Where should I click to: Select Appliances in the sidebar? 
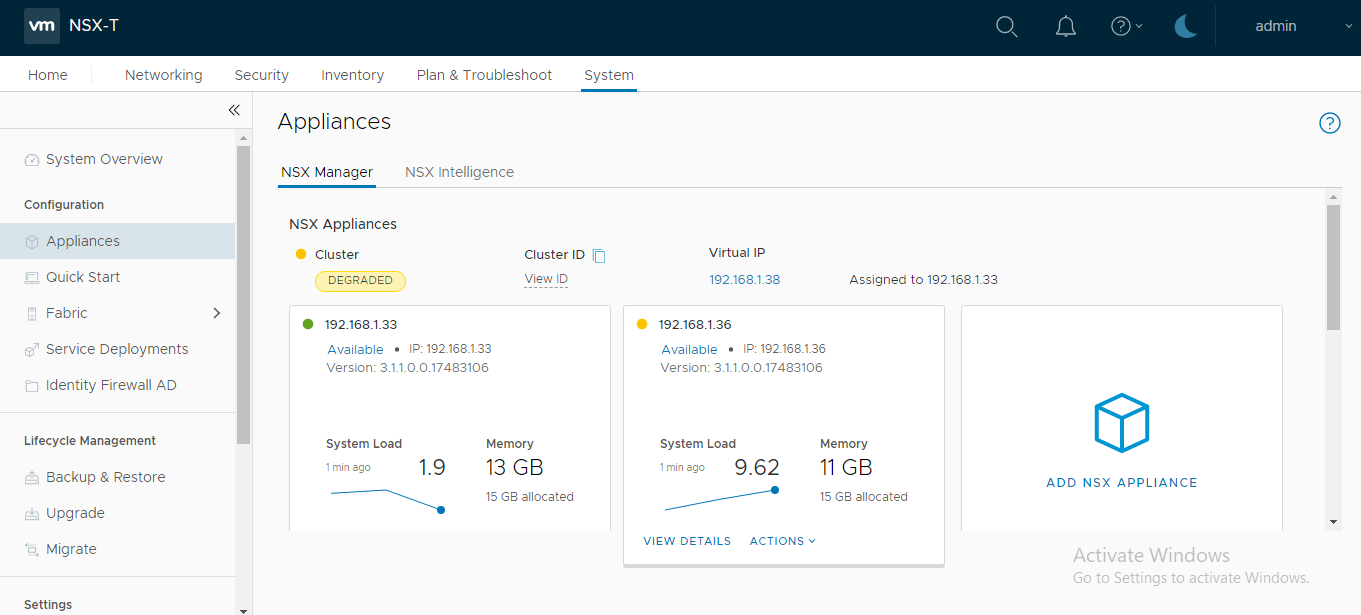[118, 241]
